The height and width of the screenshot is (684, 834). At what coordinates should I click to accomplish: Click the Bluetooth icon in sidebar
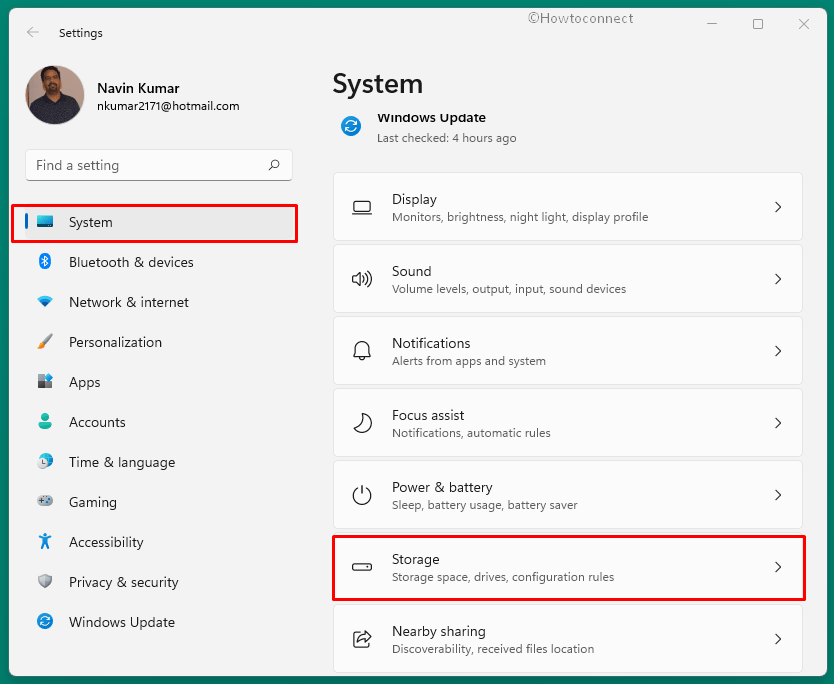(45, 261)
